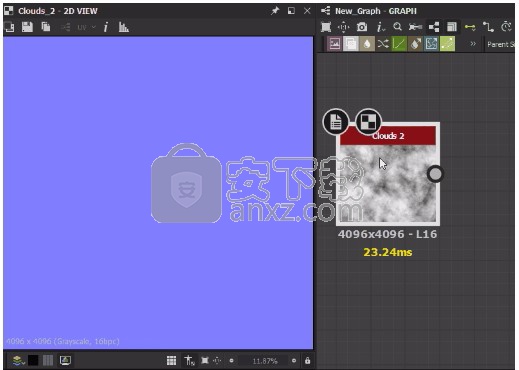Toggle the grid icon in bottom bar

click(x=171, y=360)
